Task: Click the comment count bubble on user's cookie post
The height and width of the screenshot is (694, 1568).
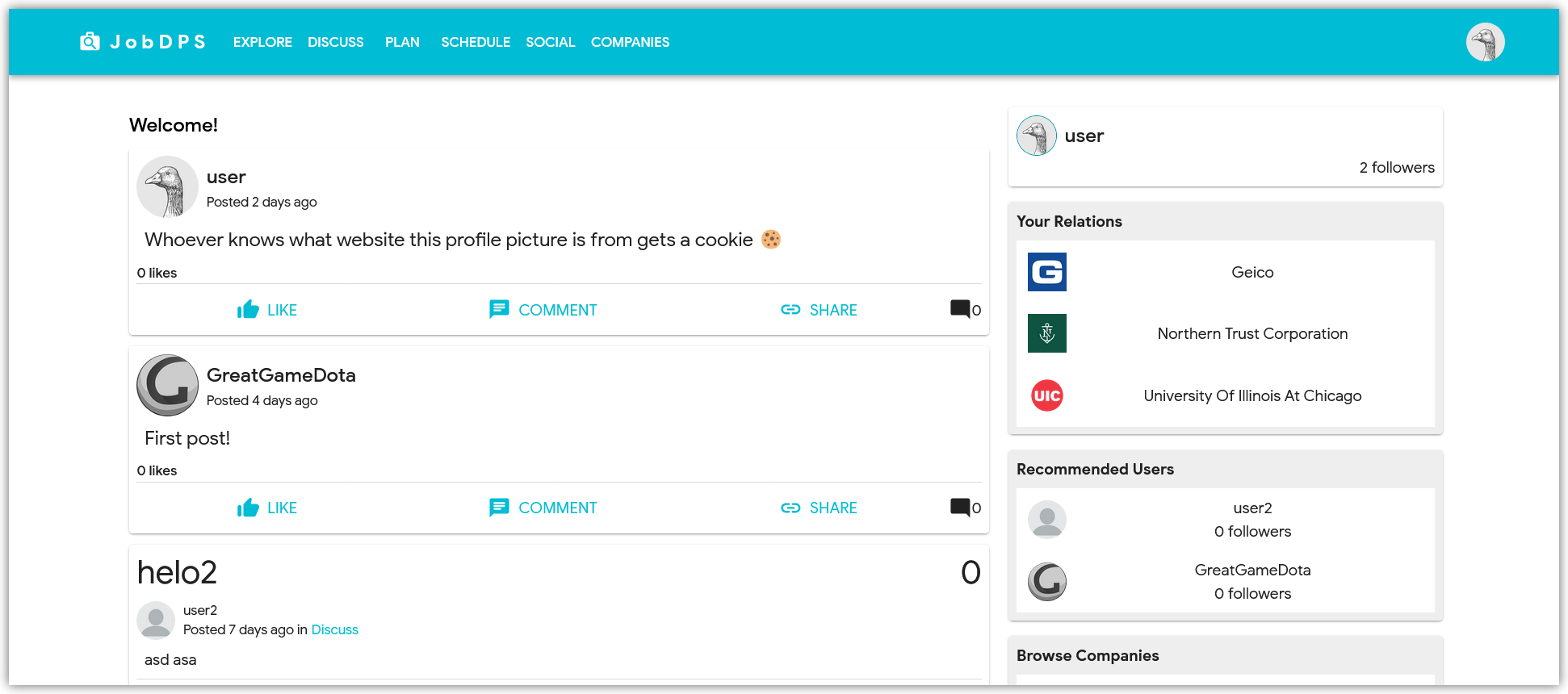Action: pos(960,309)
